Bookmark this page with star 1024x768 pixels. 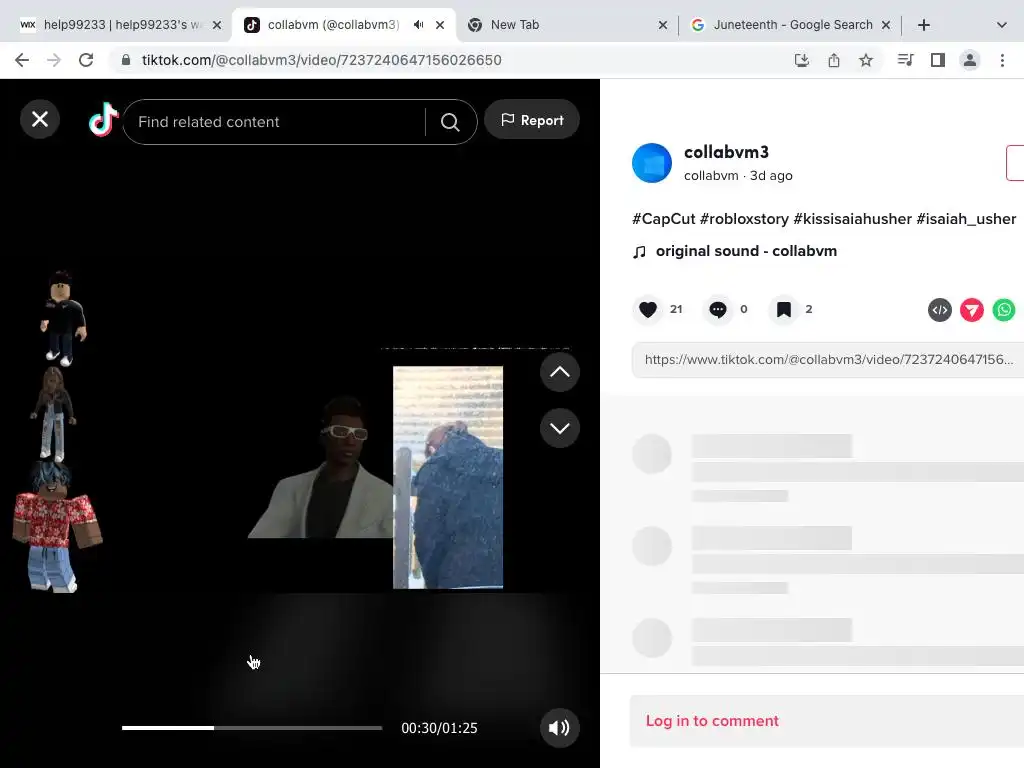click(x=866, y=60)
